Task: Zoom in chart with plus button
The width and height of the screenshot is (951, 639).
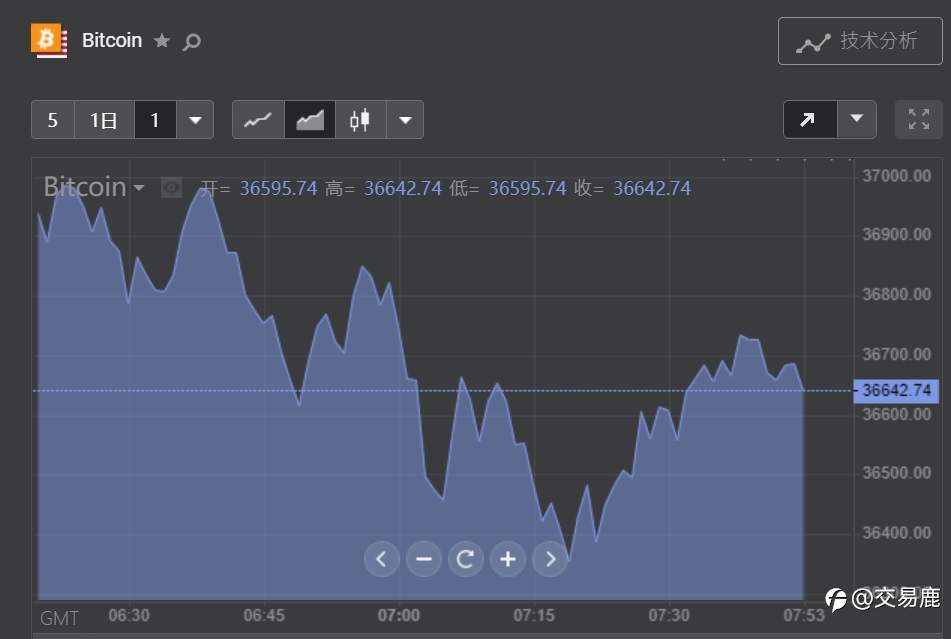Action: 508,559
